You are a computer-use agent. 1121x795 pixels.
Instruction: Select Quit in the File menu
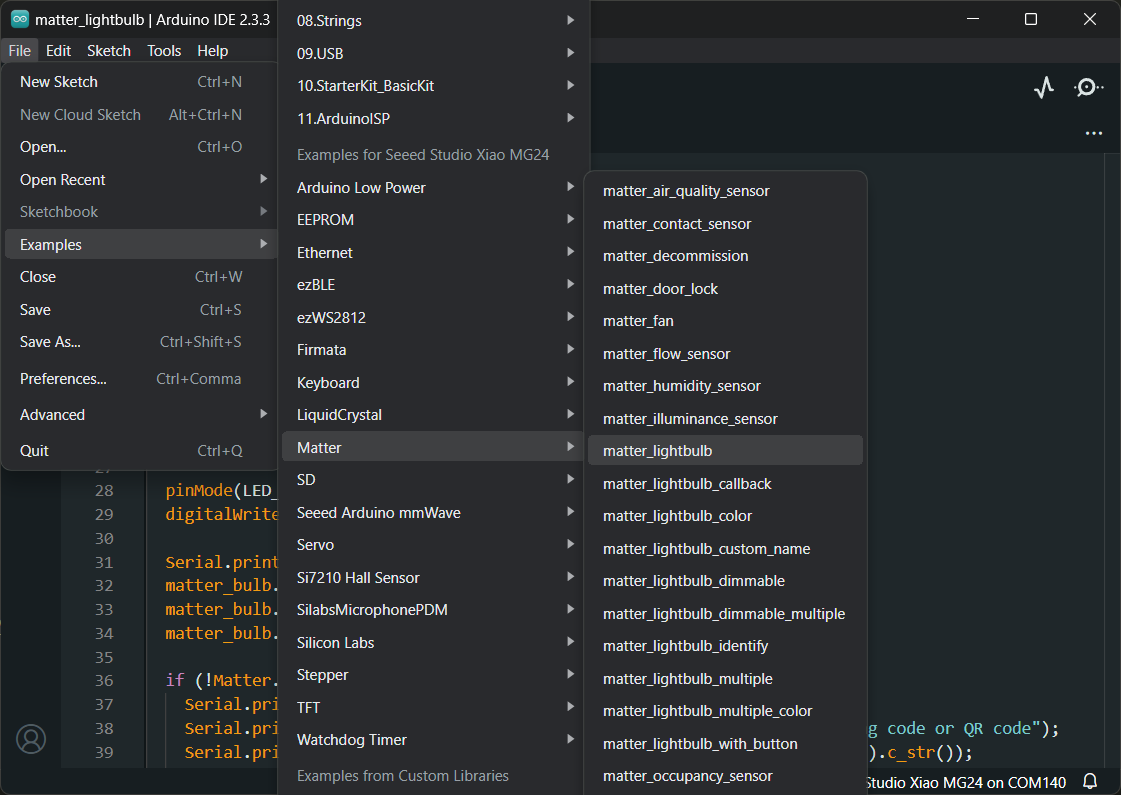pos(141,451)
